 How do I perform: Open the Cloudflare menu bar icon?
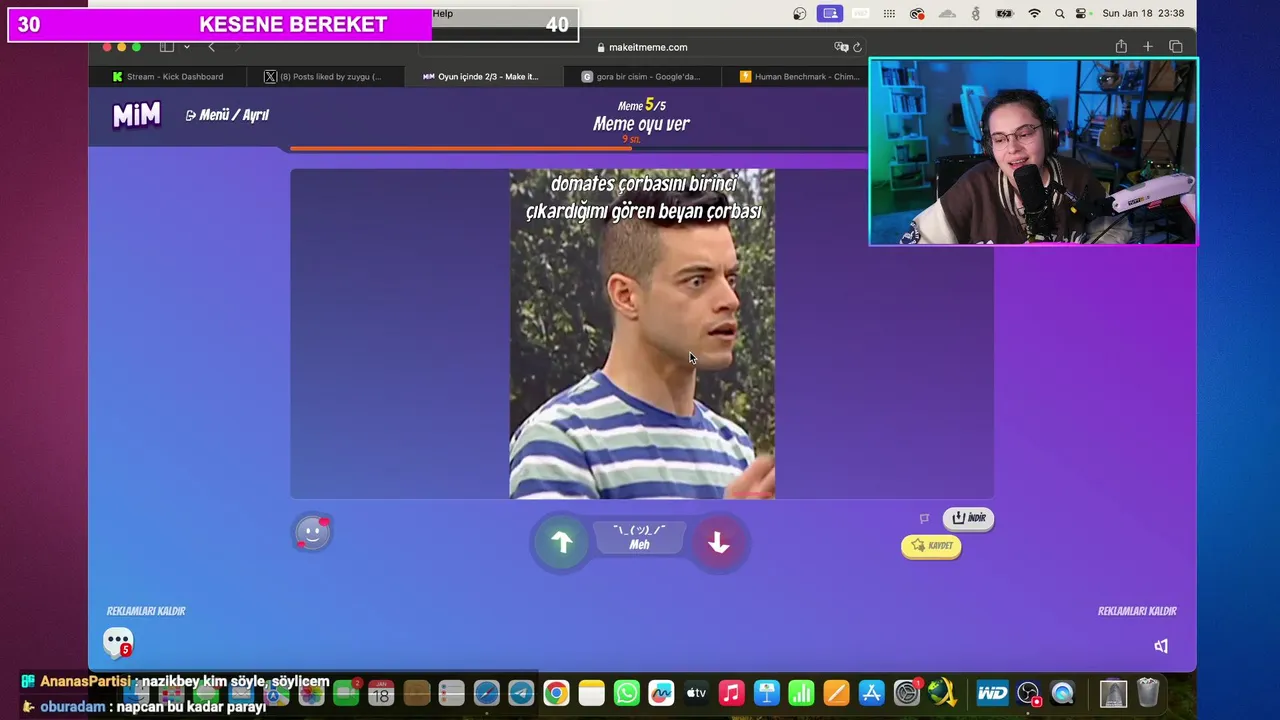point(947,13)
